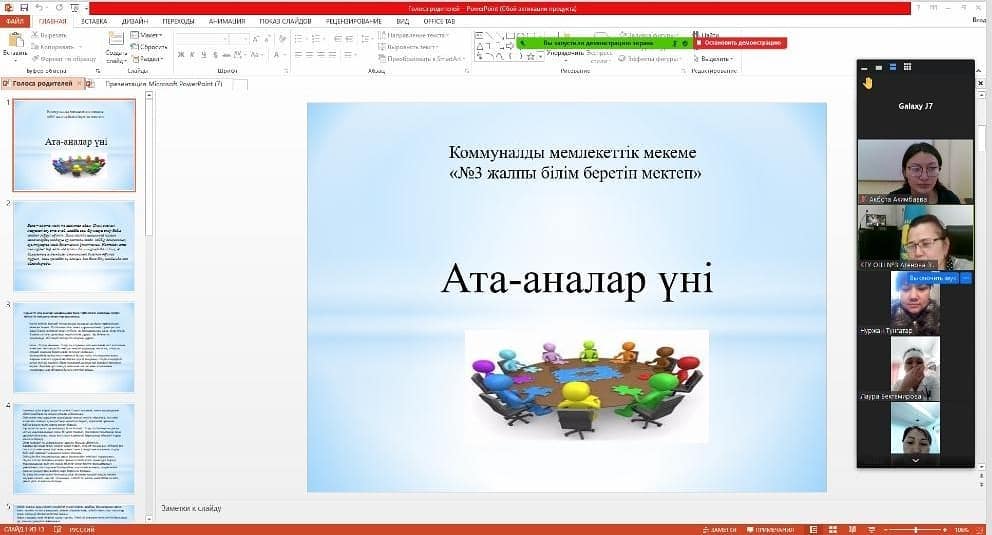Click the Undo arrow icon

tap(37, 7)
